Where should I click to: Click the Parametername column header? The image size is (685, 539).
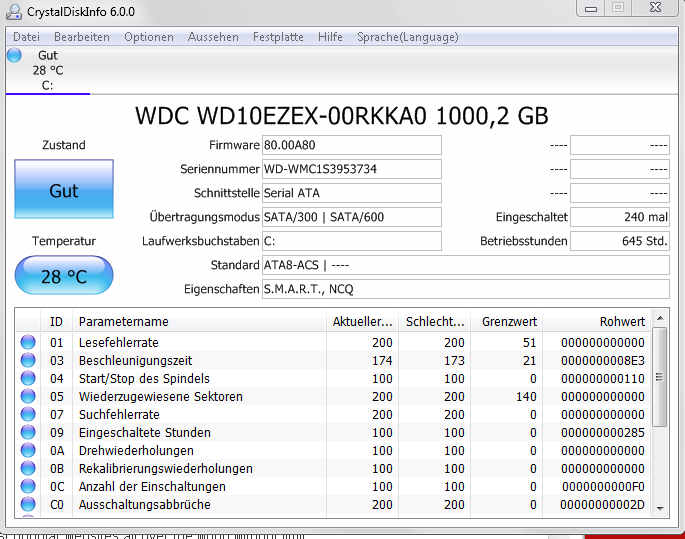pyautogui.click(x=199, y=322)
